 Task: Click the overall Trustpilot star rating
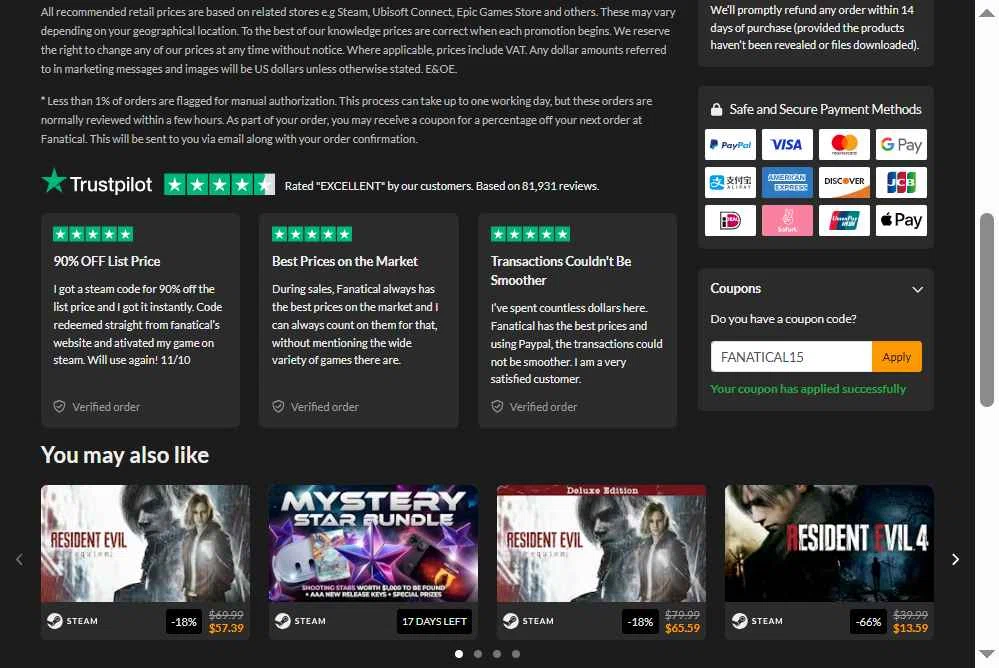click(219, 185)
